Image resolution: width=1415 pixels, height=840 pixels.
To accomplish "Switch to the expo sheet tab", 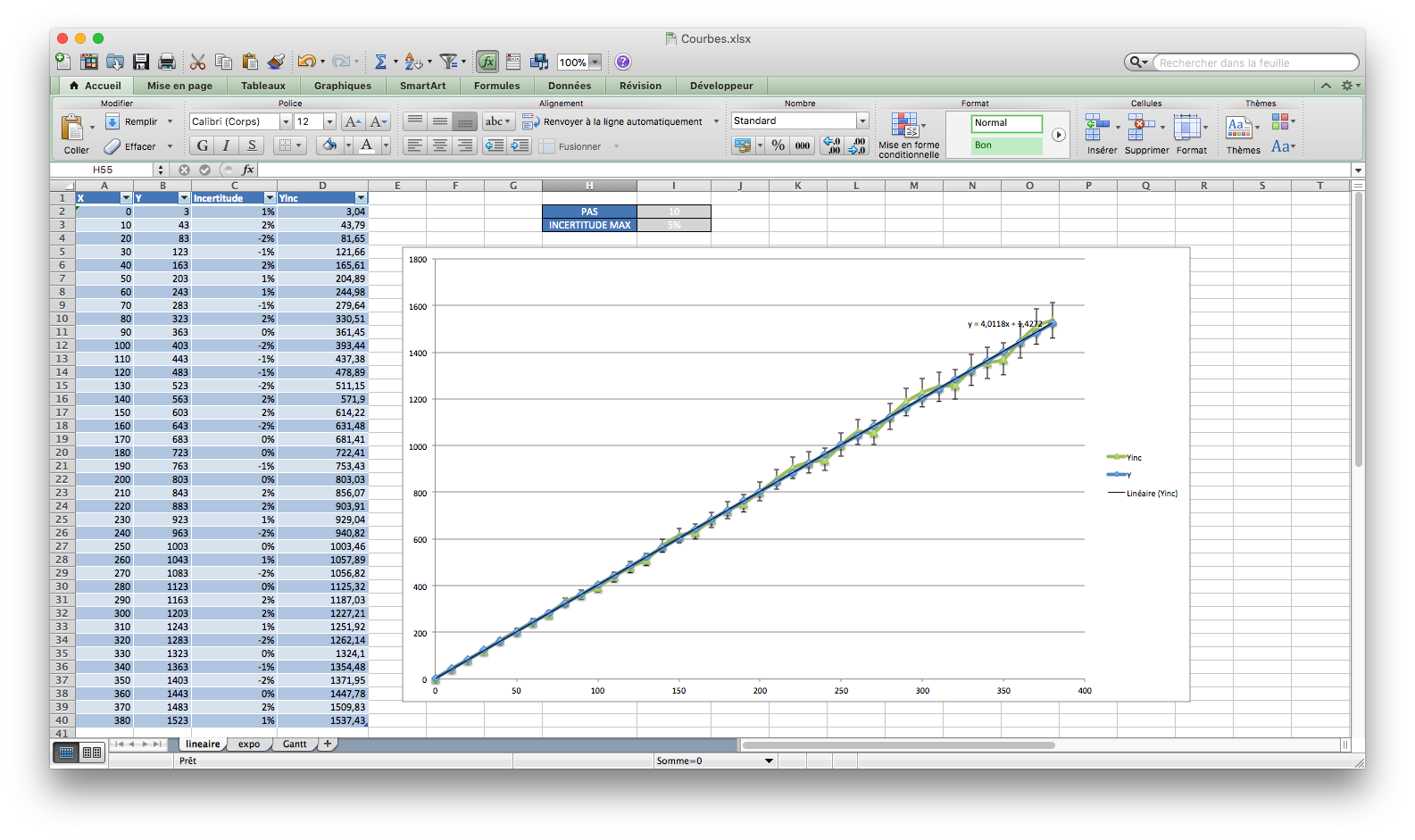I will point(249,744).
